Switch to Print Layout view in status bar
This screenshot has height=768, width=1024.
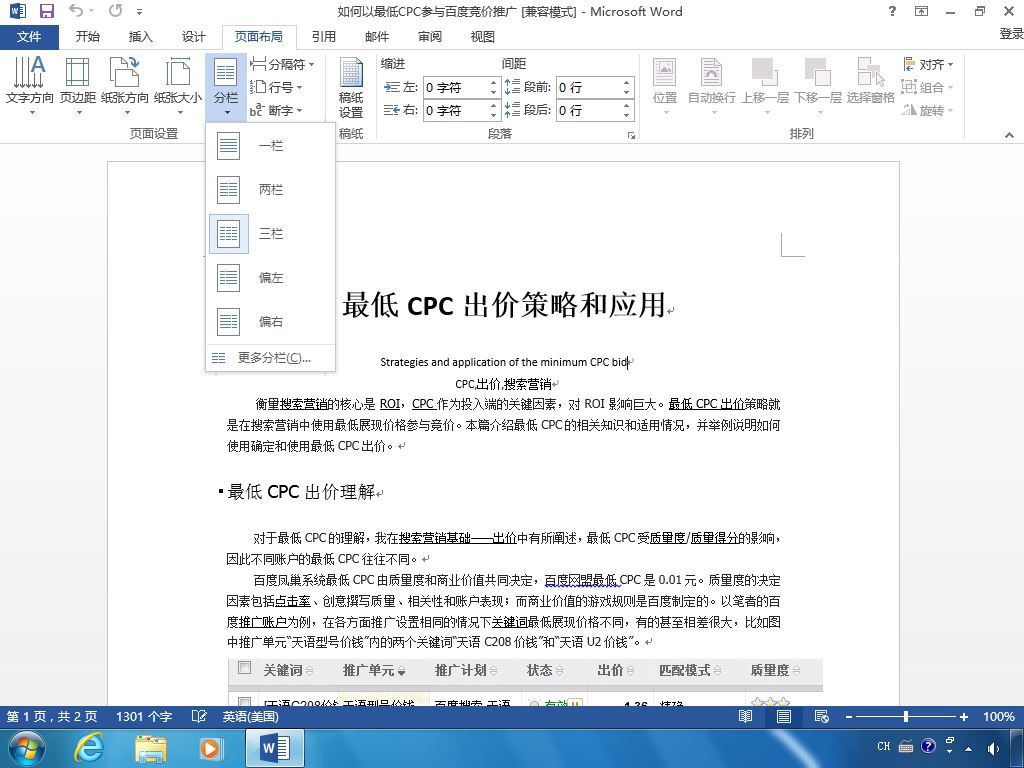784,716
